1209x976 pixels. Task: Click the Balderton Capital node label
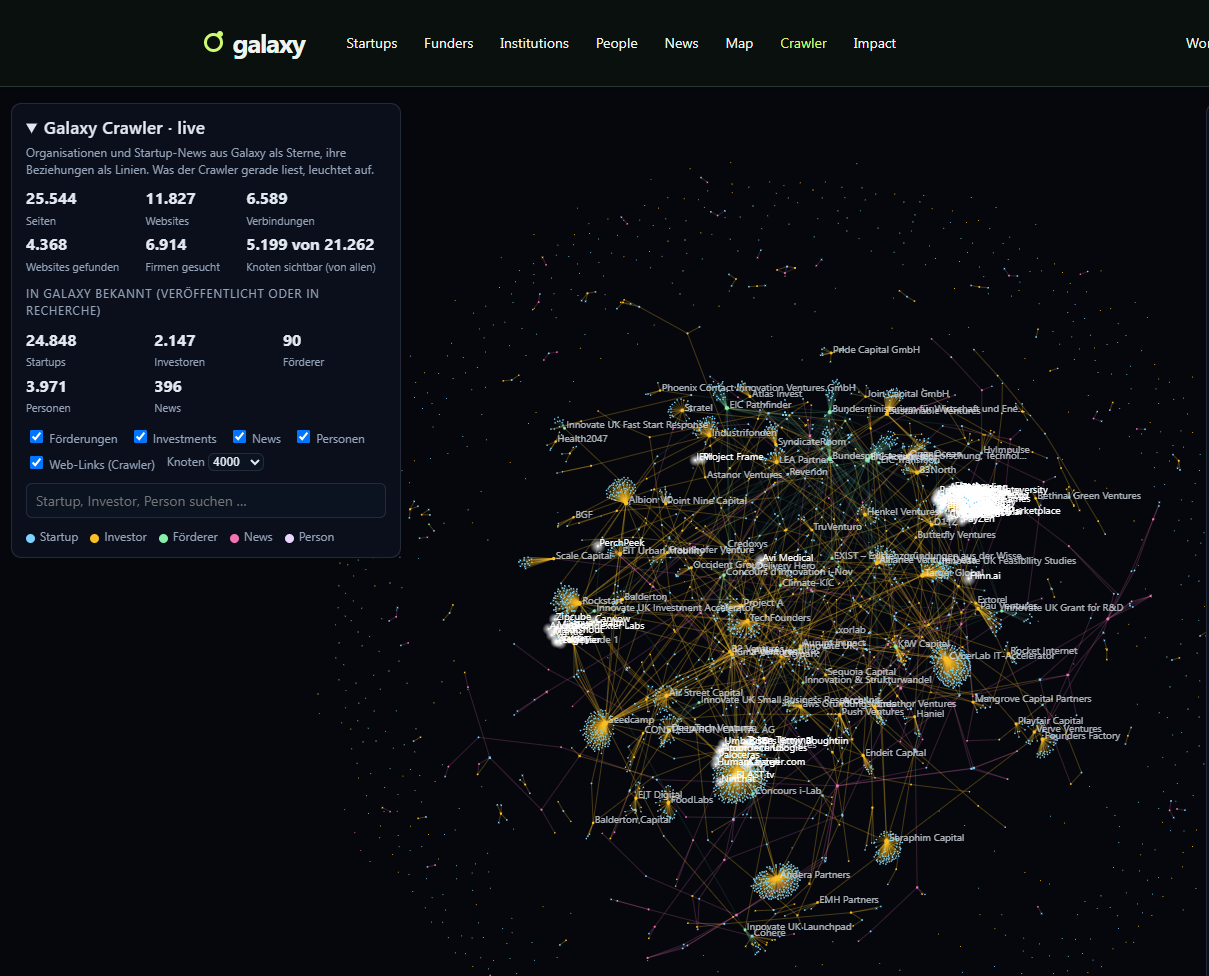pyautogui.click(x=633, y=820)
